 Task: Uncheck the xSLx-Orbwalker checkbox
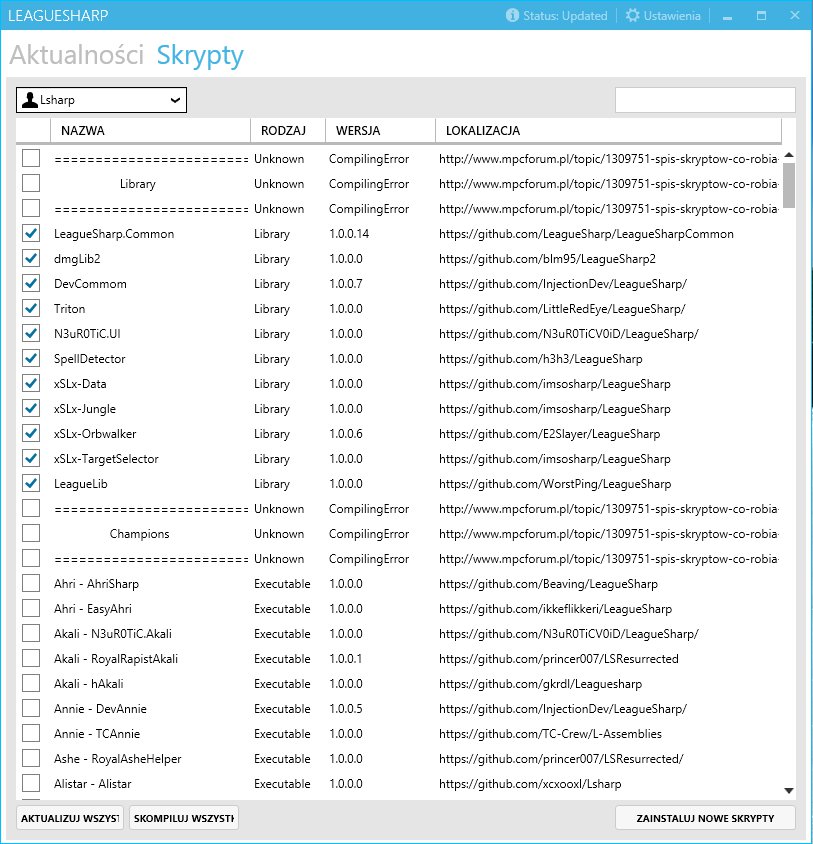pos(31,434)
